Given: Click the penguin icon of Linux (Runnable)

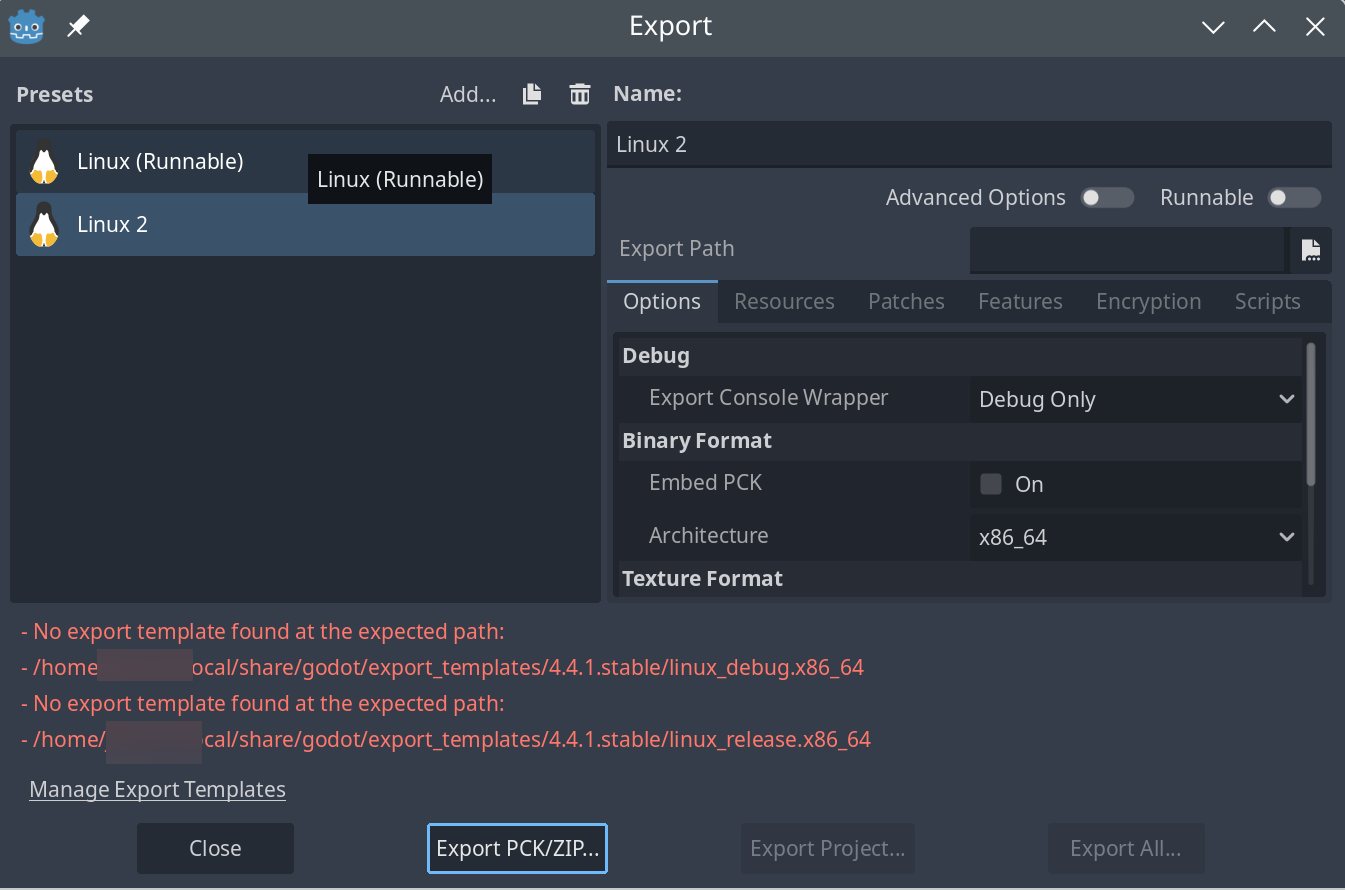Looking at the screenshot, I should pos(43,162).
